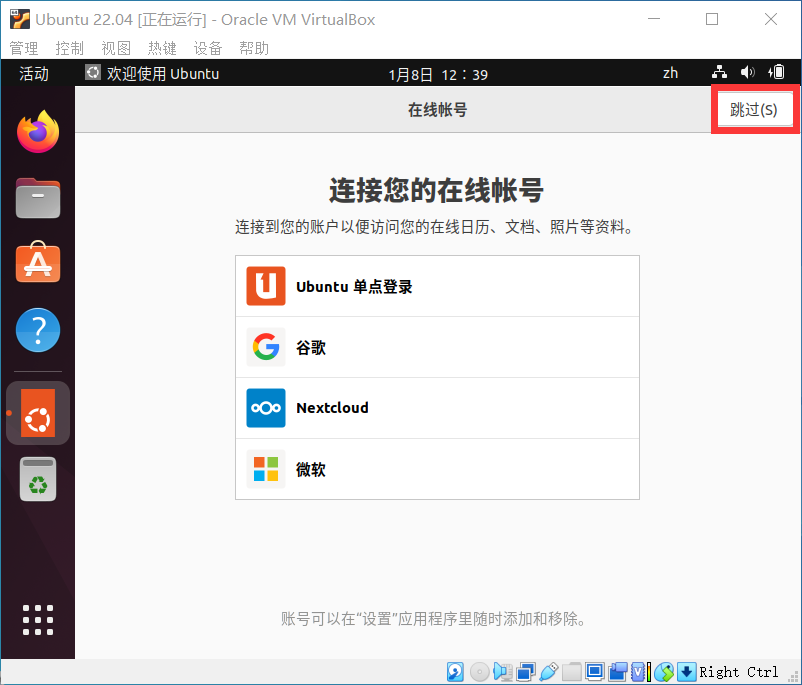Click the 跳过(S) skip button

[755, 109]
